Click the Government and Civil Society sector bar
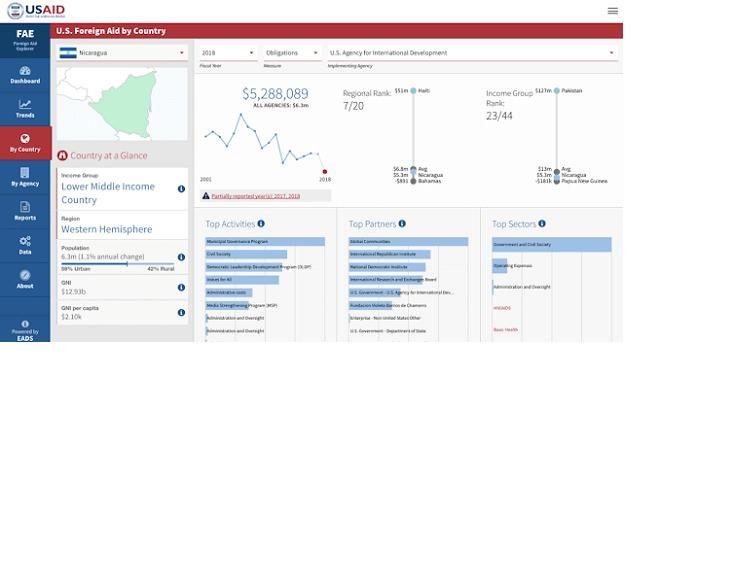Image resolution: width=731 pixels, height=580 pixels. [552, 244]
